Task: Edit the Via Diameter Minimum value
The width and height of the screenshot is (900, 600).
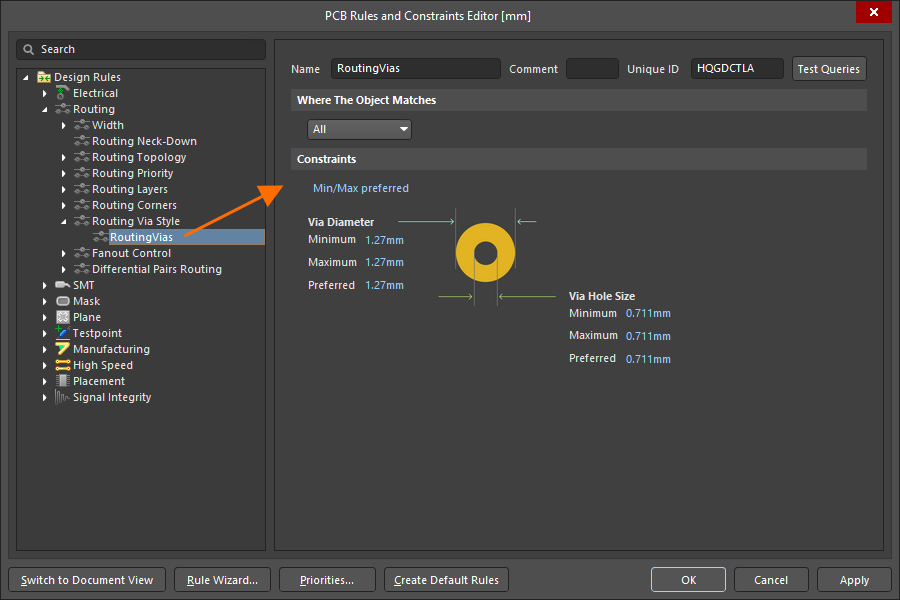Action: [384, 240]
